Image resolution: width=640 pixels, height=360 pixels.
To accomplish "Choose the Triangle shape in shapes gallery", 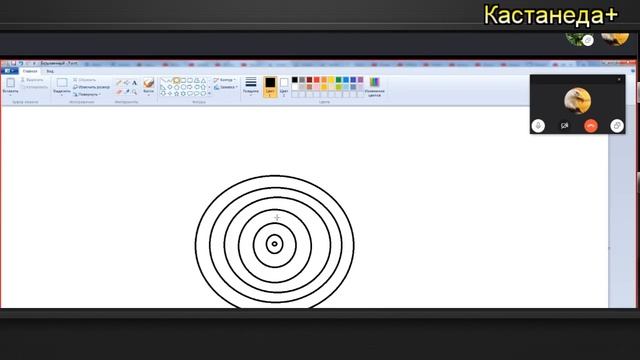I will (x=203, y=80).
